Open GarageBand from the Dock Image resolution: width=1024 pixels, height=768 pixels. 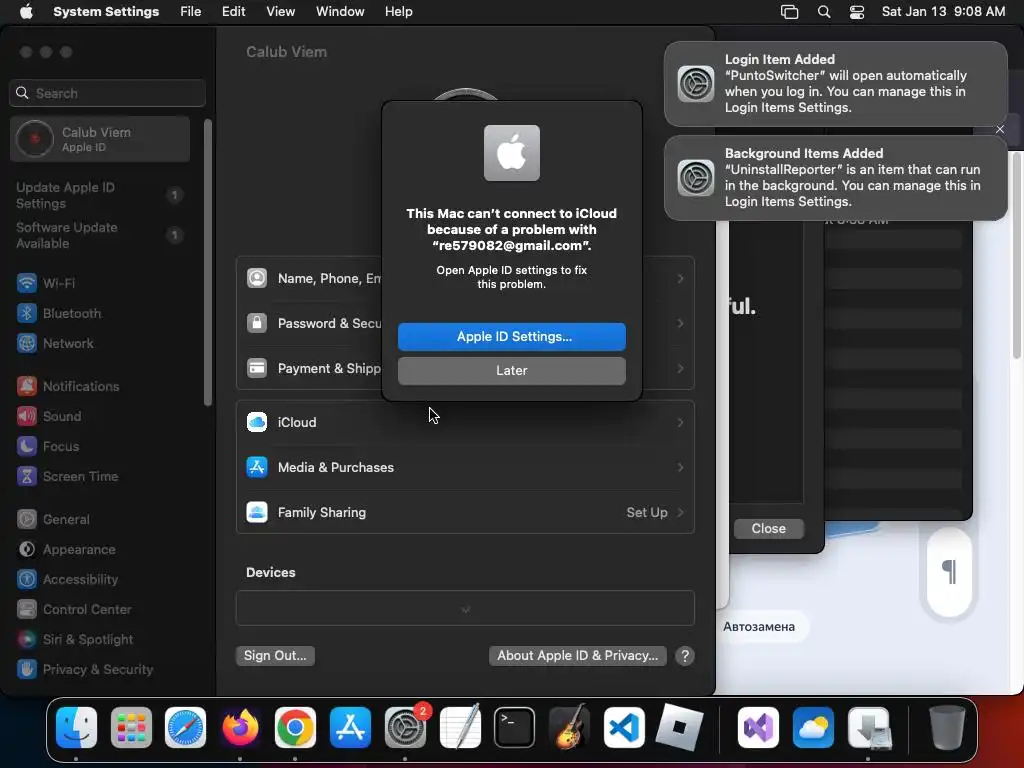[x=569, y=728]
